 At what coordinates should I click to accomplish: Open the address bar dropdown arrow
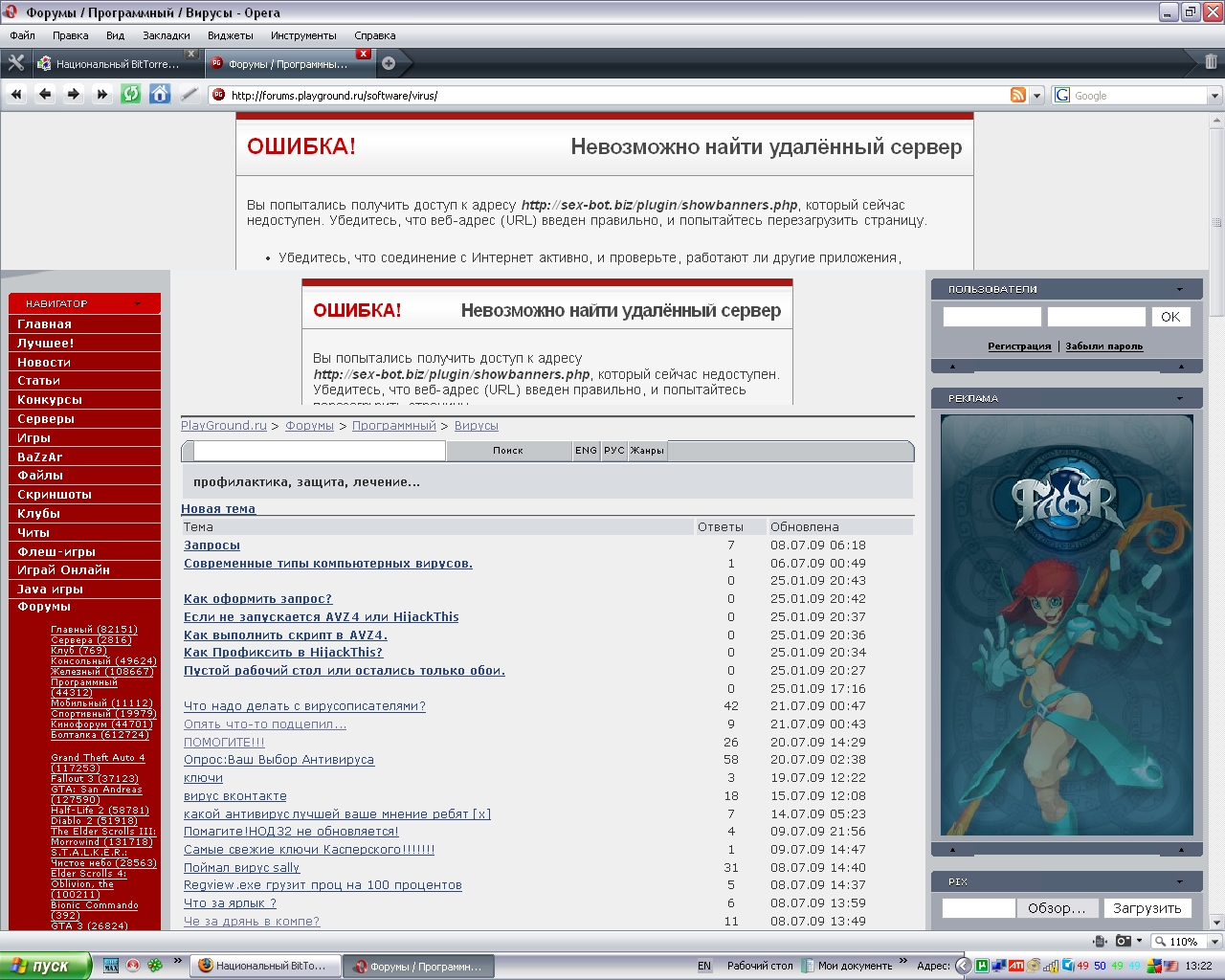pyautogui.click(x=1036, y=96)
